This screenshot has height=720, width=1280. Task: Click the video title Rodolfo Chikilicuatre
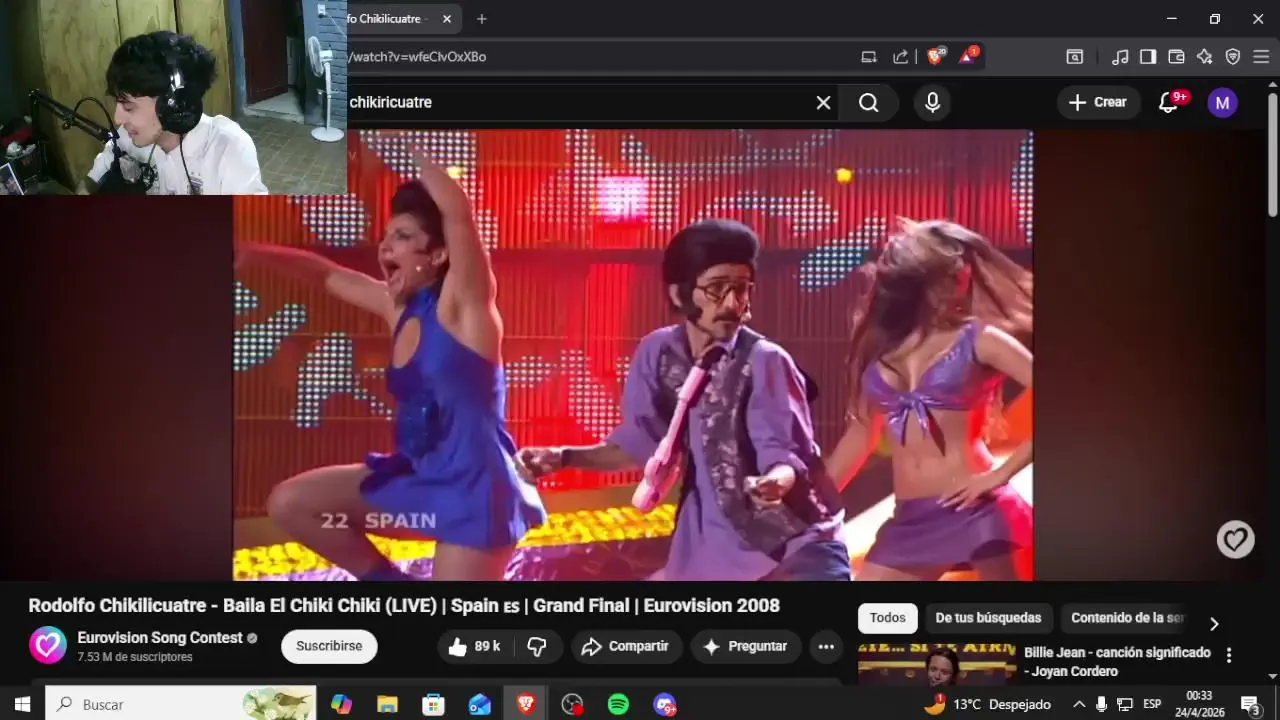click(x=403, y=605)
